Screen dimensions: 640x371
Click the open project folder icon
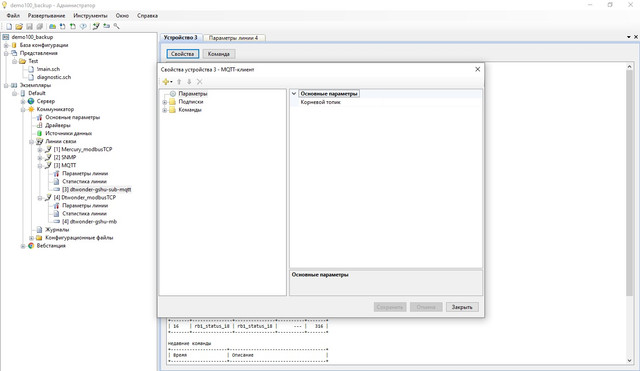tap(19, 26)
